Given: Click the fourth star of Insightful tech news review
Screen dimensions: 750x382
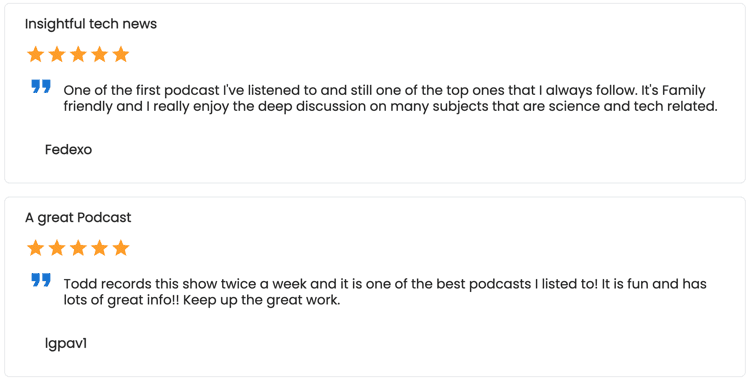Looking at the screenshot, I should [x=99, y=55].
